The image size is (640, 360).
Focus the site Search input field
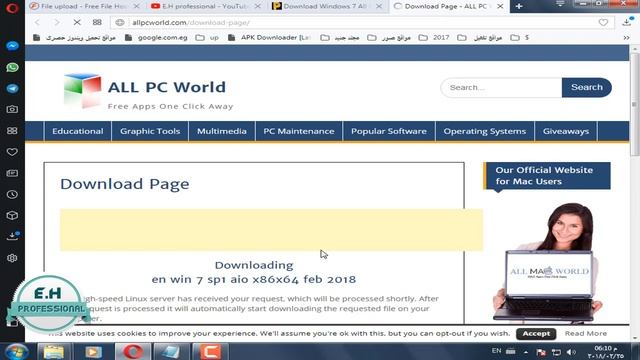[x=502, y=87]
